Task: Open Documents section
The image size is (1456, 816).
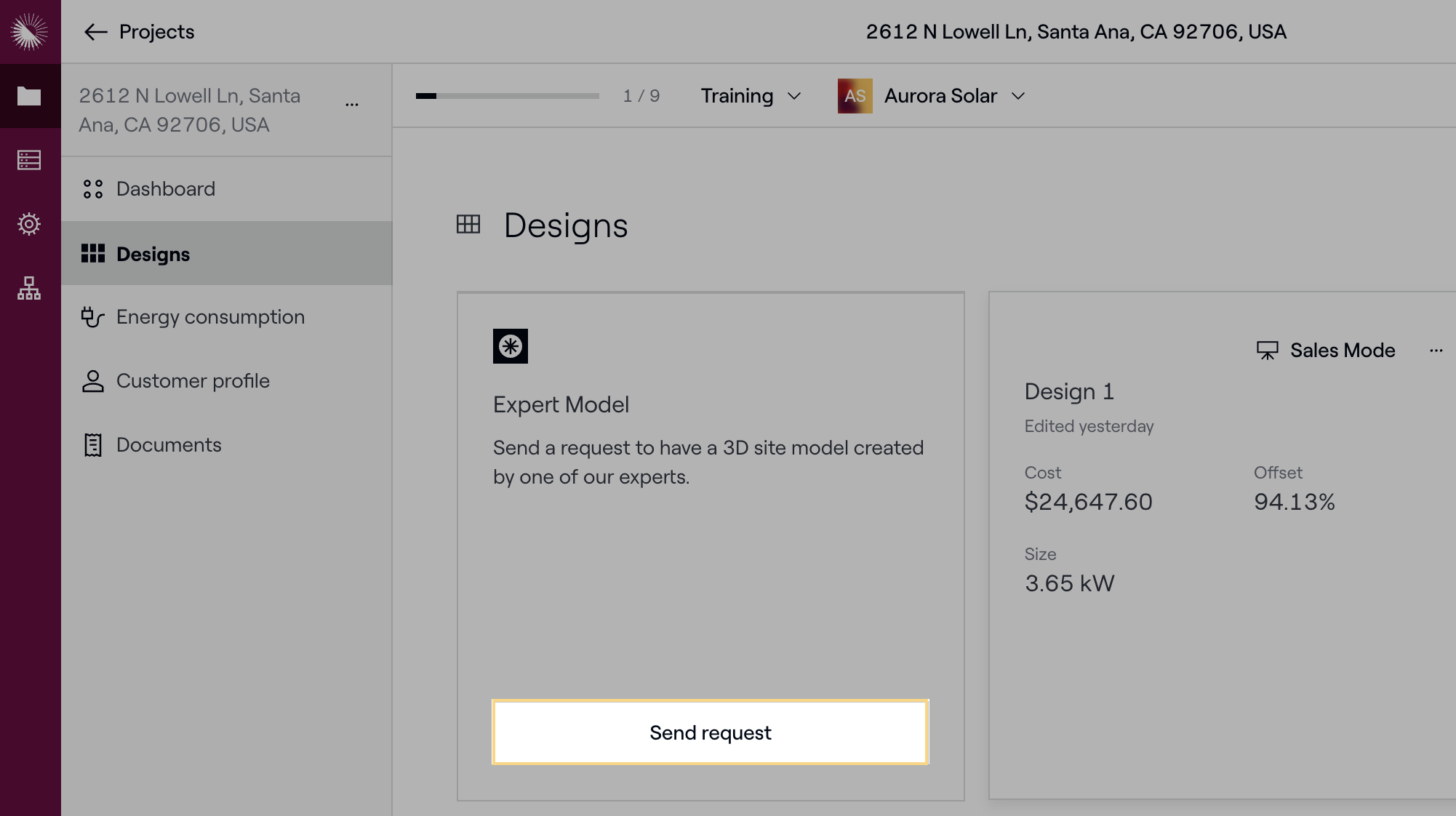Action: [169, 445]
